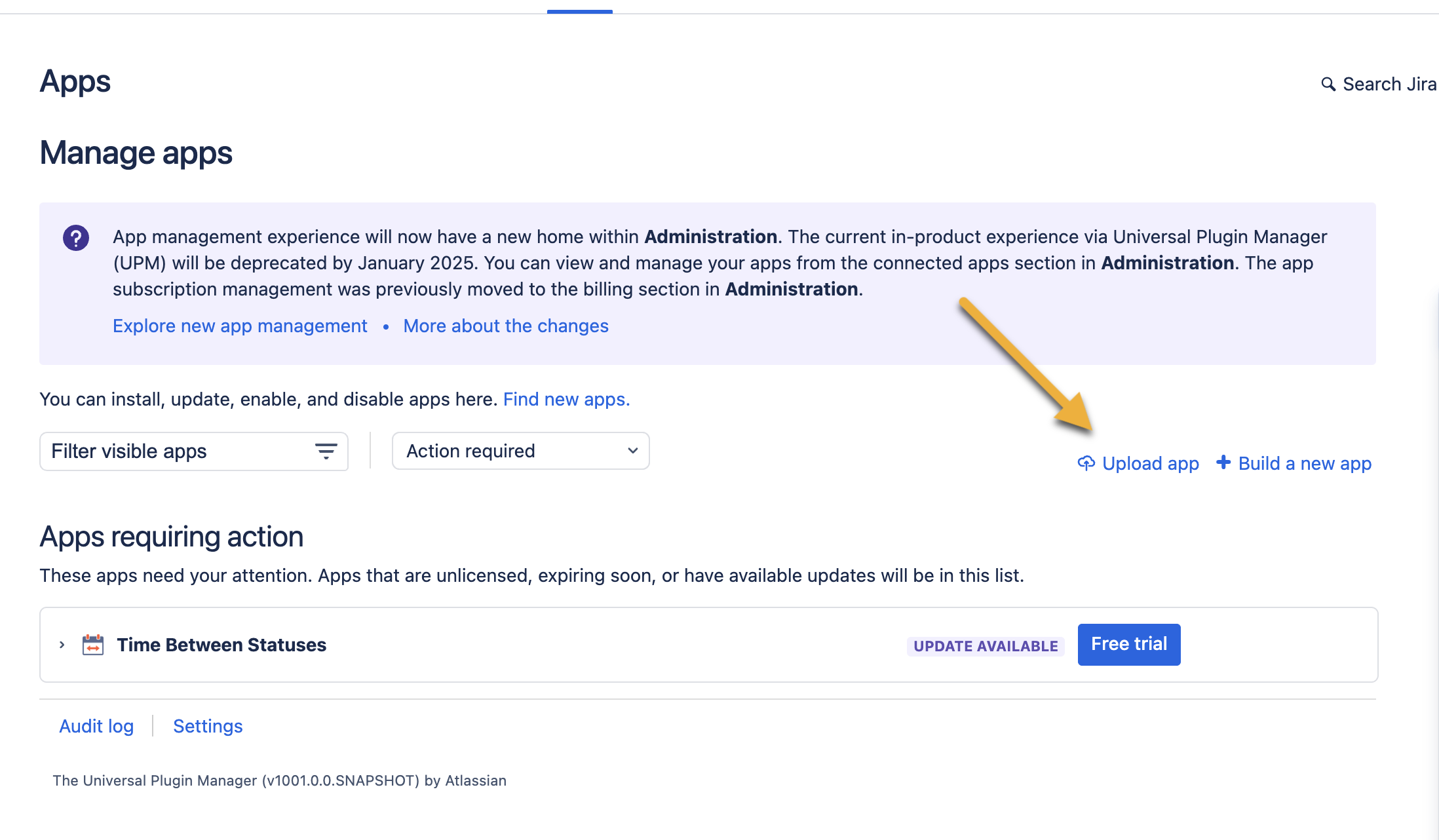The width and height of the screenshot is (1439, 840).
Task: Click the Upload app cloud icon
Action: click(1086, 463)
